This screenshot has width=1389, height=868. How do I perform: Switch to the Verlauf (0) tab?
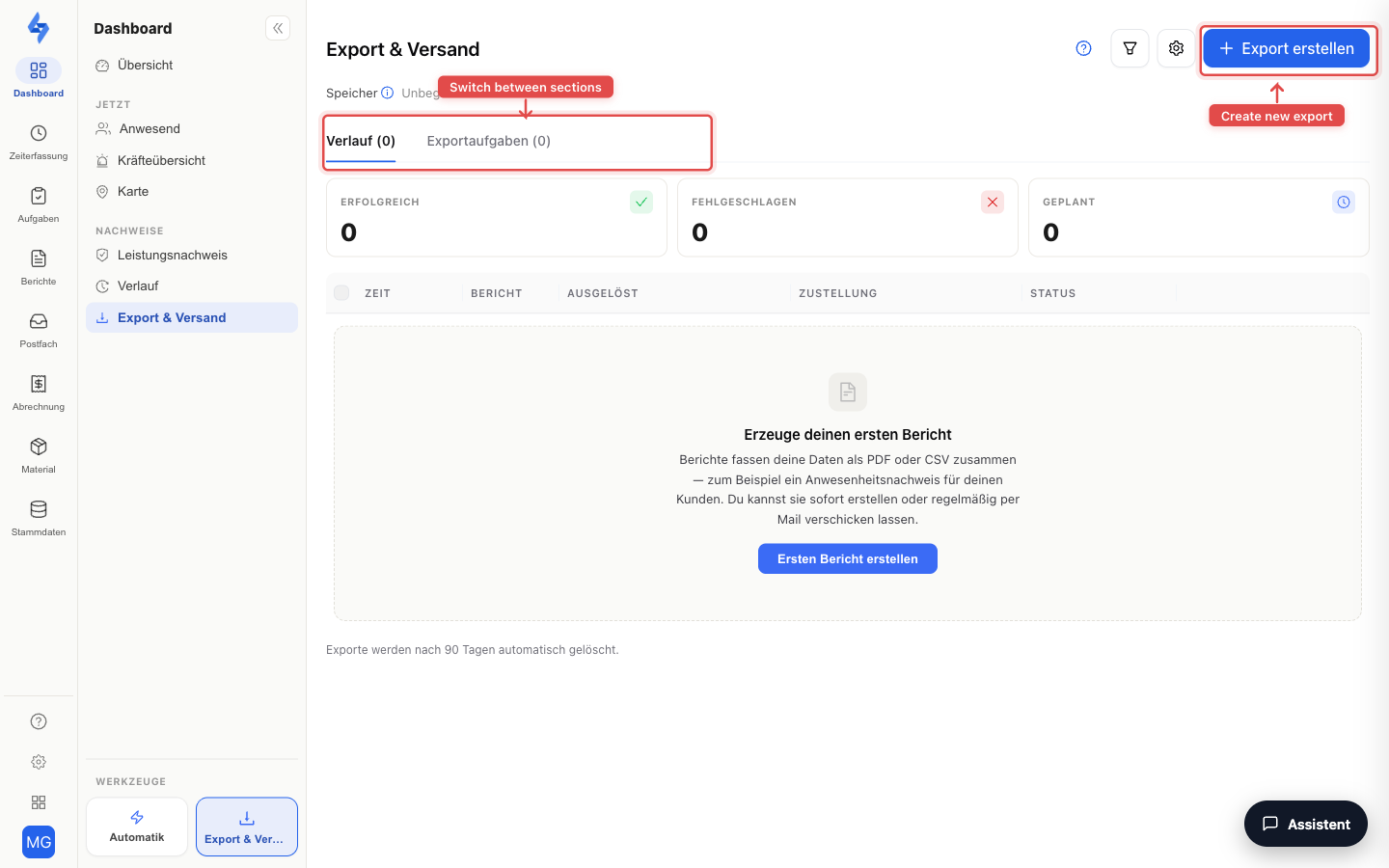(x=361, y=141)
